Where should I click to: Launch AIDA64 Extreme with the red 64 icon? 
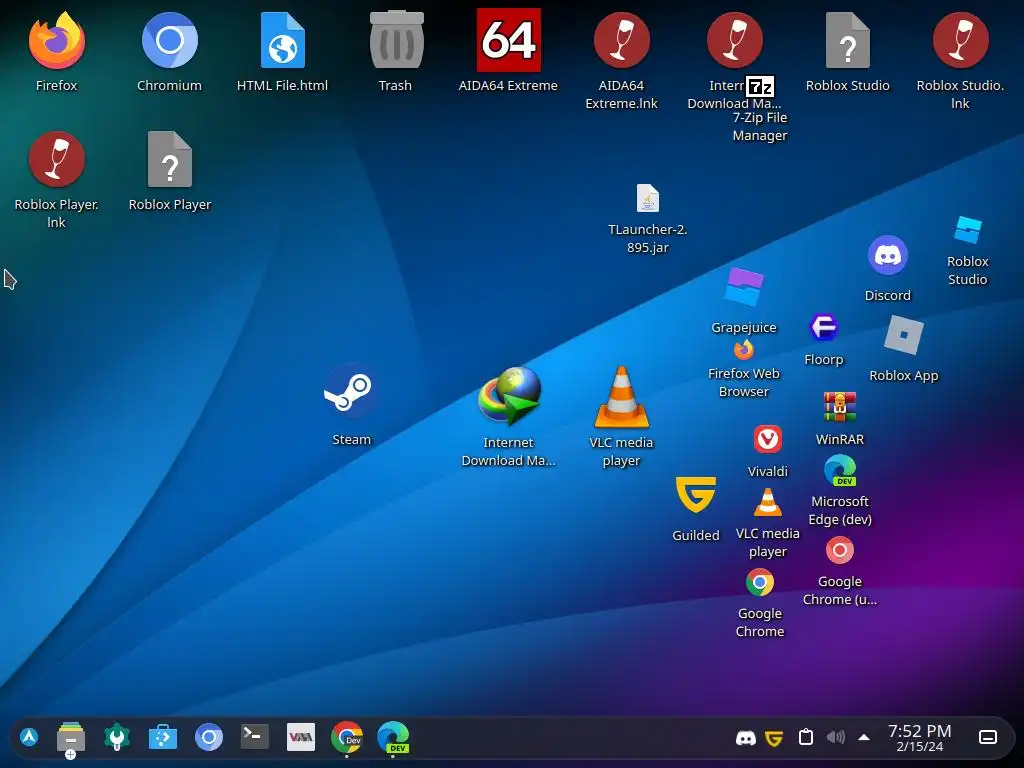pyautogui.click(x=509, y=40)
